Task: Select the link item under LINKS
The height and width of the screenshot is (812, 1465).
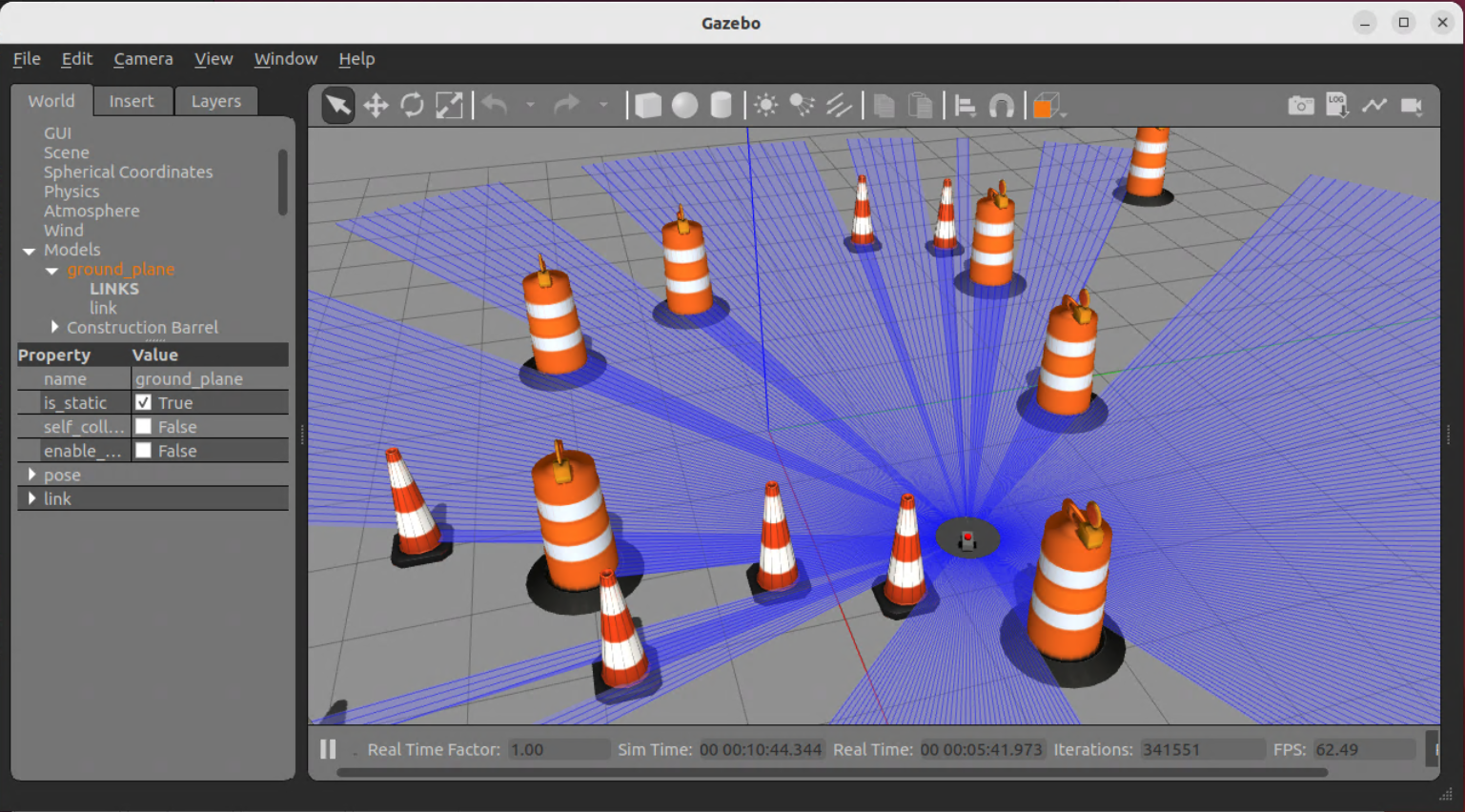Action: 103,308
